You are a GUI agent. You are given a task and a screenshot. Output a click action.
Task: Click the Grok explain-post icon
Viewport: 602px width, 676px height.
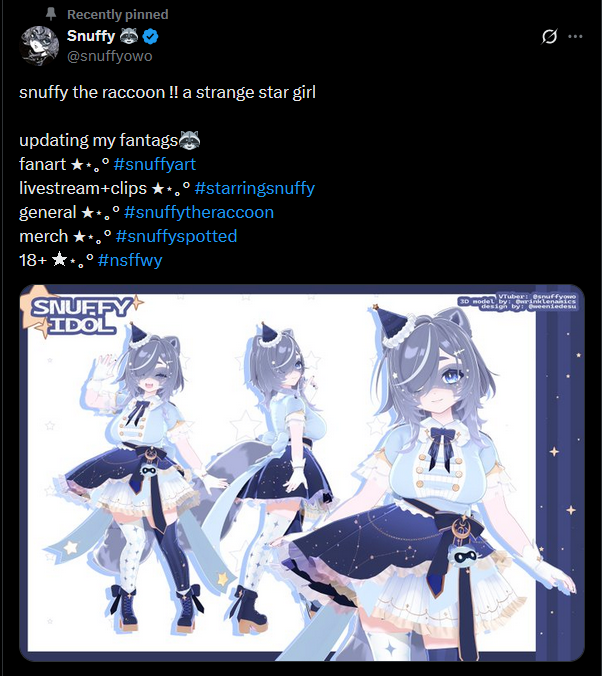549,37
